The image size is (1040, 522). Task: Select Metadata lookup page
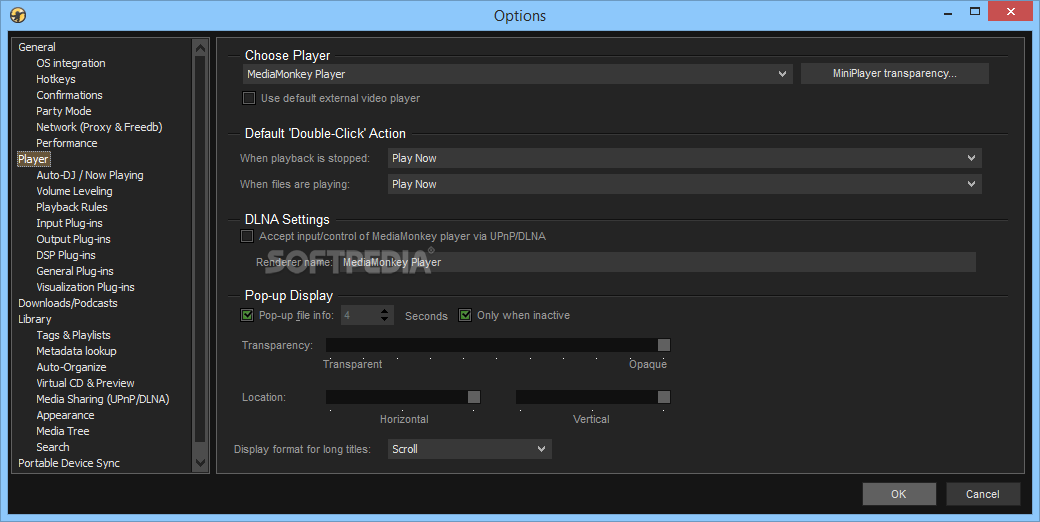pyautogui.click(x=76, y=351)
